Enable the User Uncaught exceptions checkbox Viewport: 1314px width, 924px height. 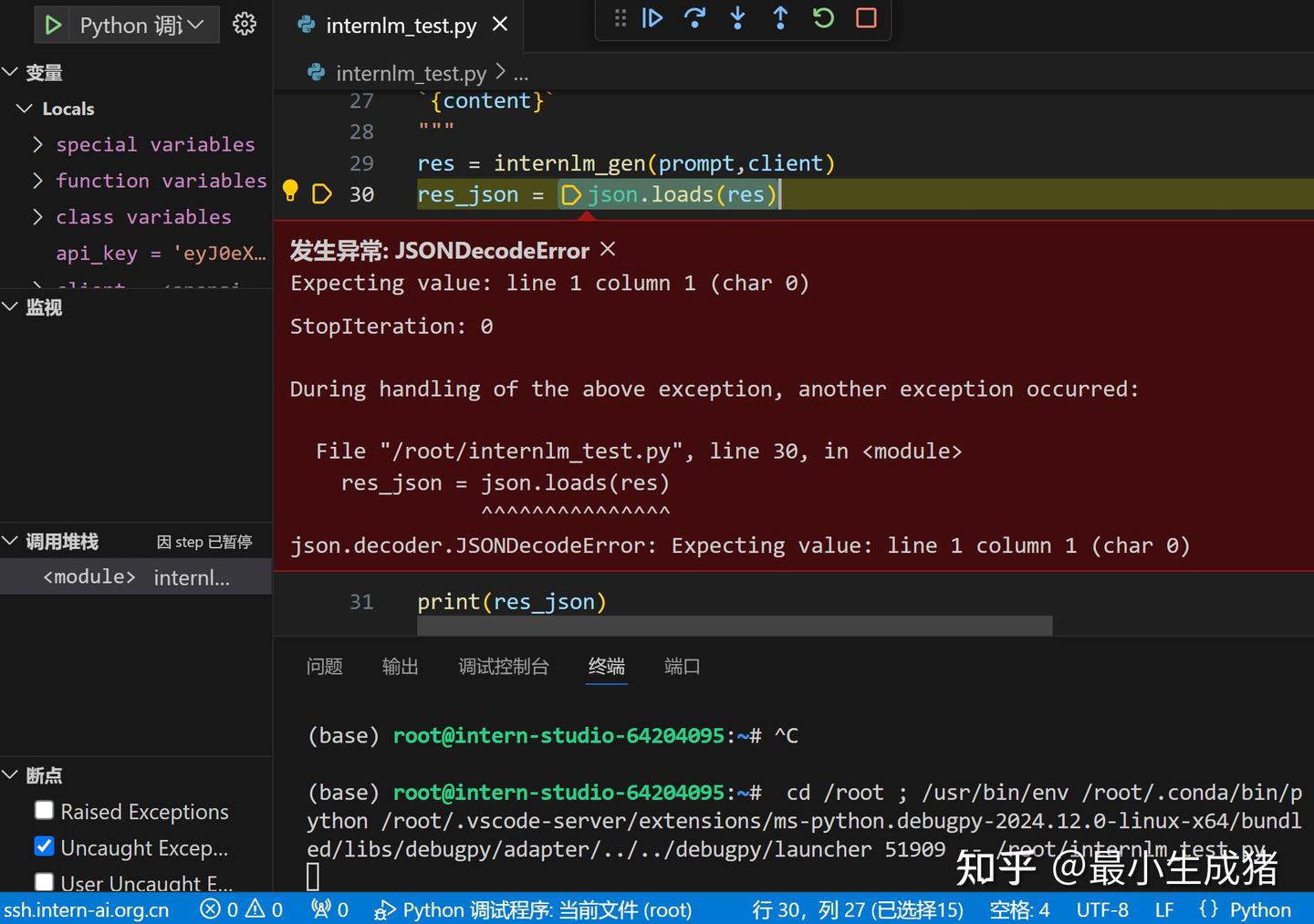point(44,881)
